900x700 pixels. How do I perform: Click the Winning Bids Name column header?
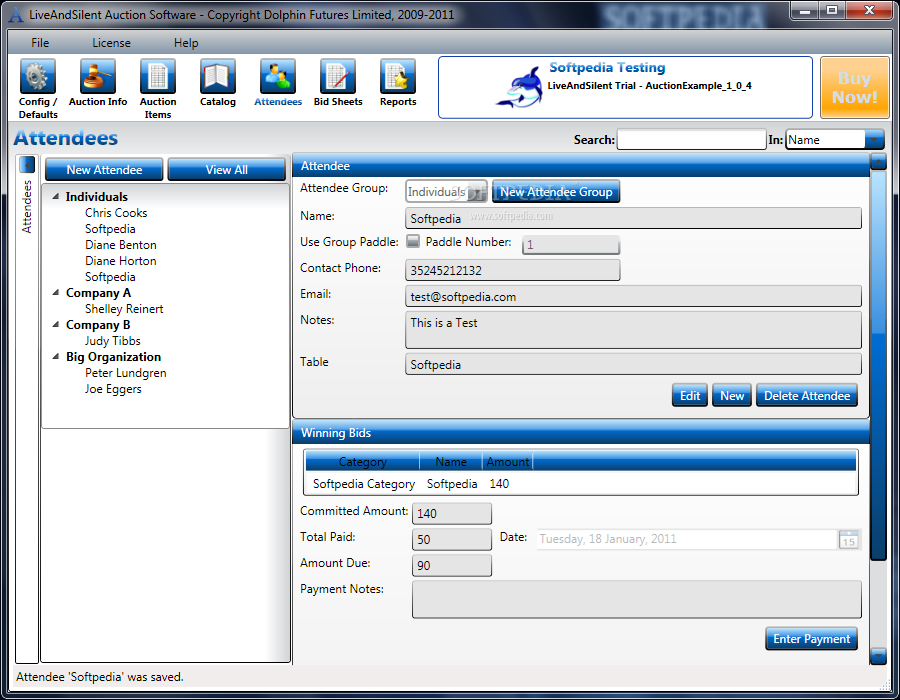(x=451, y=462)
